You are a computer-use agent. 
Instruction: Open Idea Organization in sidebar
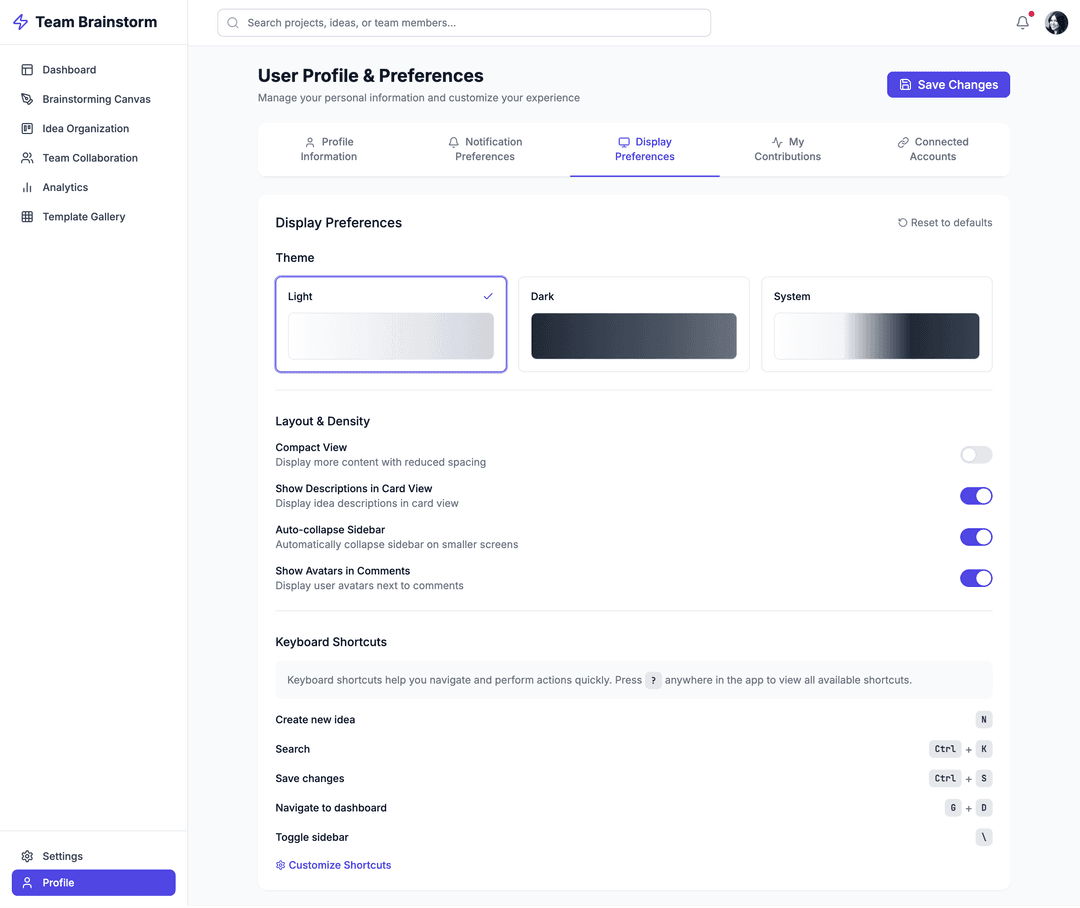click(85, 128)
